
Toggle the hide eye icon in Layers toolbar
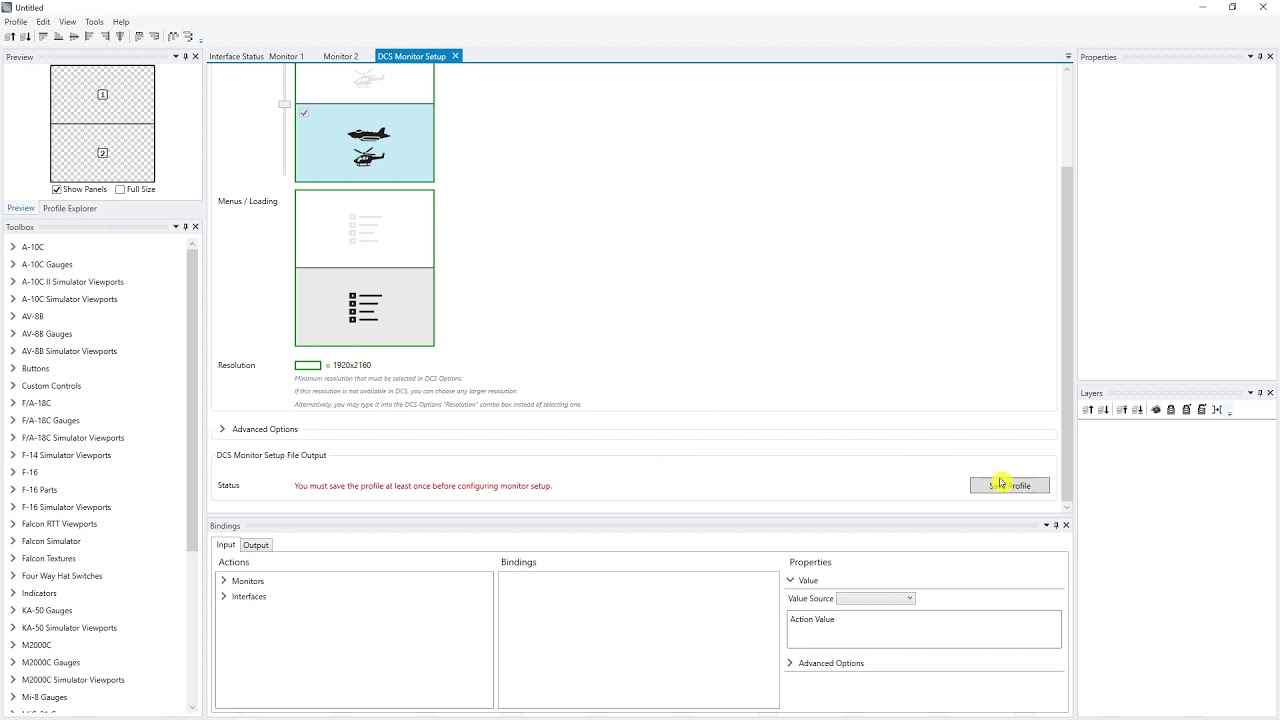(x=1156, y=410)
